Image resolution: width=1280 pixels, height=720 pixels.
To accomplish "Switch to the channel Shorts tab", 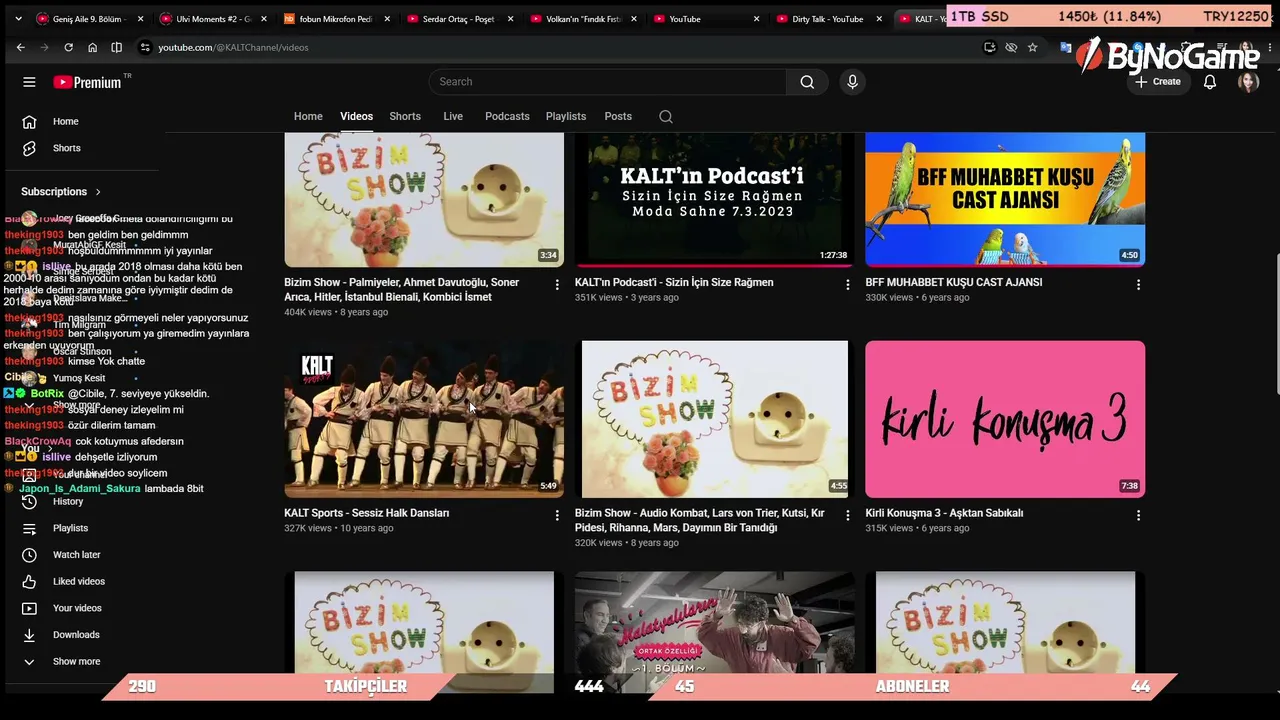I will 405,116.
